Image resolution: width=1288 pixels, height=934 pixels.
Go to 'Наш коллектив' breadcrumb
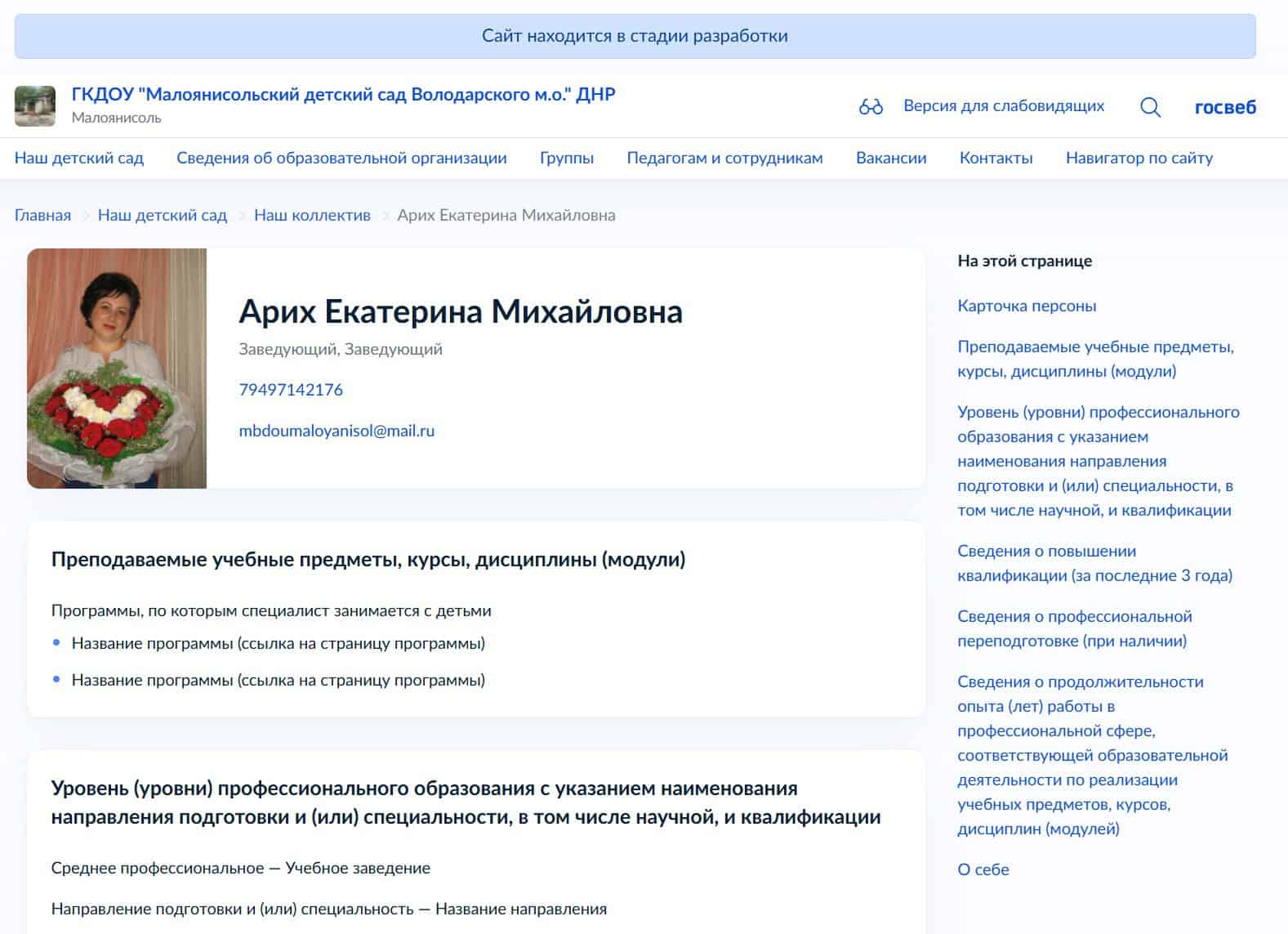[x=312, y=215]
